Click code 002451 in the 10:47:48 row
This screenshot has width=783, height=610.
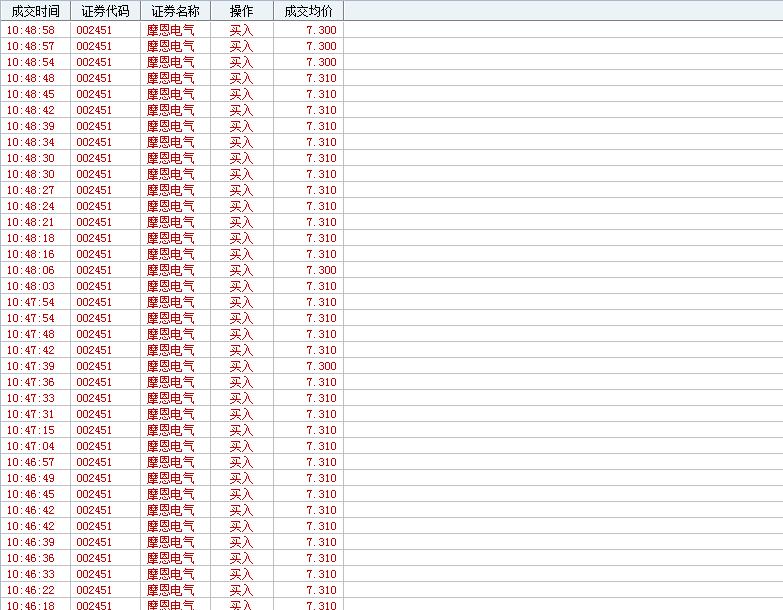pyautogui.click(x=94, y=334)
